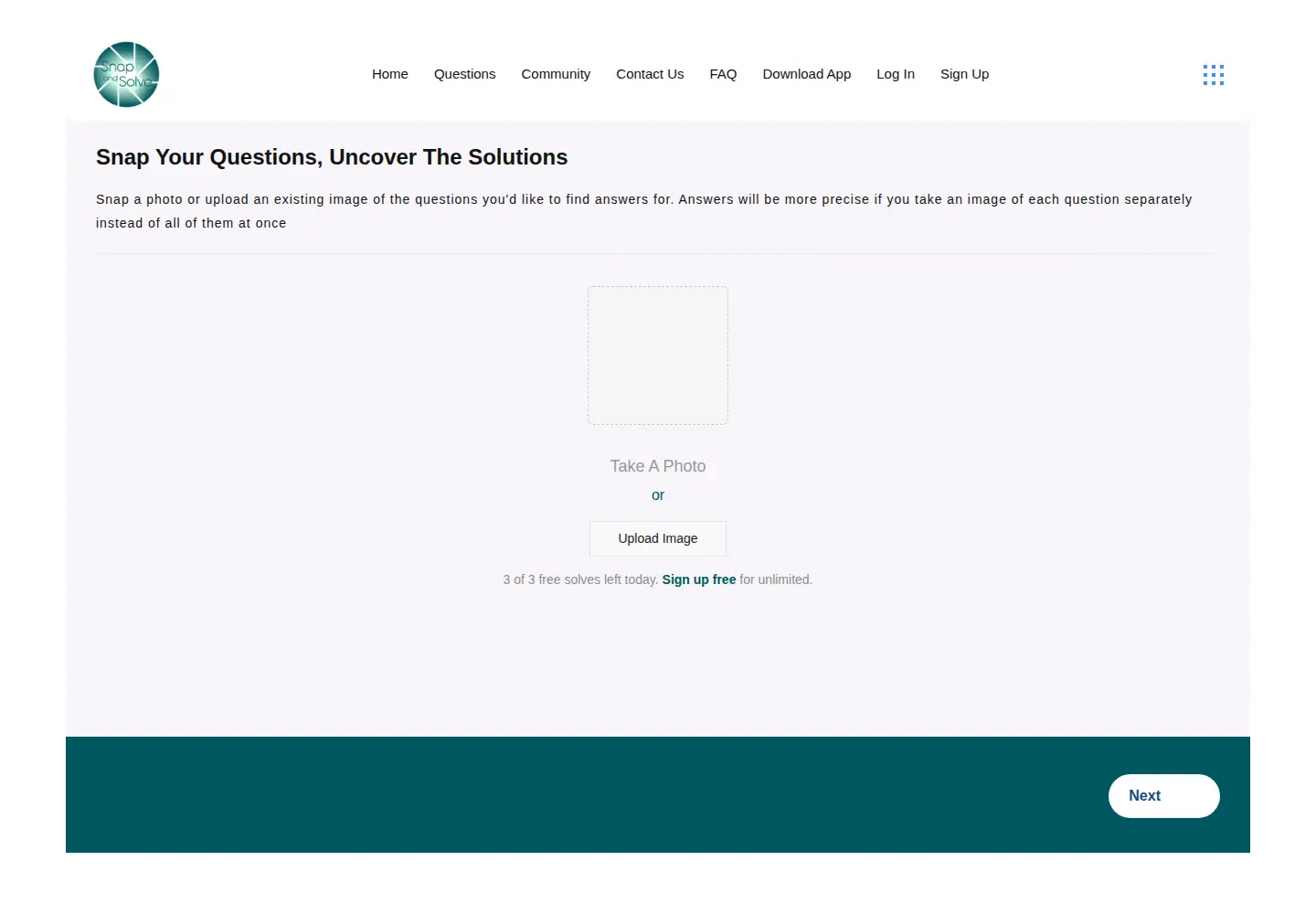Click the Next button

[x=1164, y=796]
